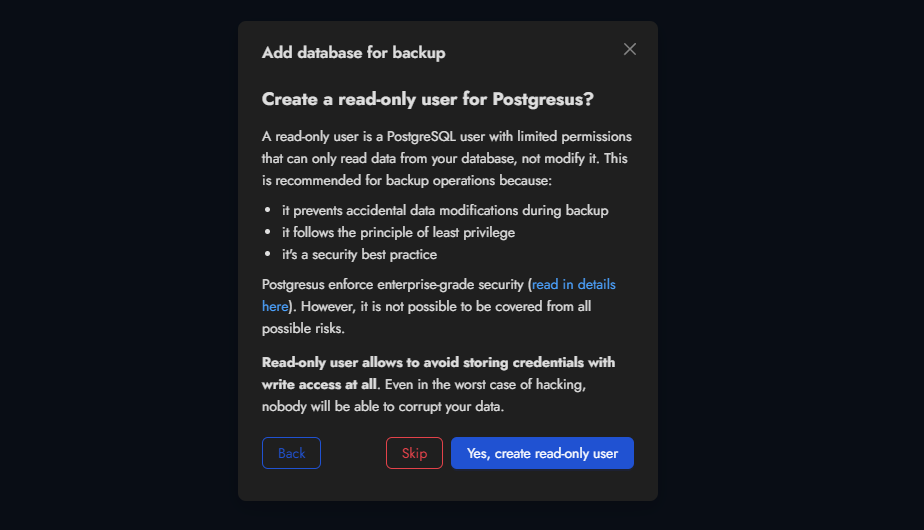
Task: Click the "Add database for backup" title
Action: click(x=353, y=52)
